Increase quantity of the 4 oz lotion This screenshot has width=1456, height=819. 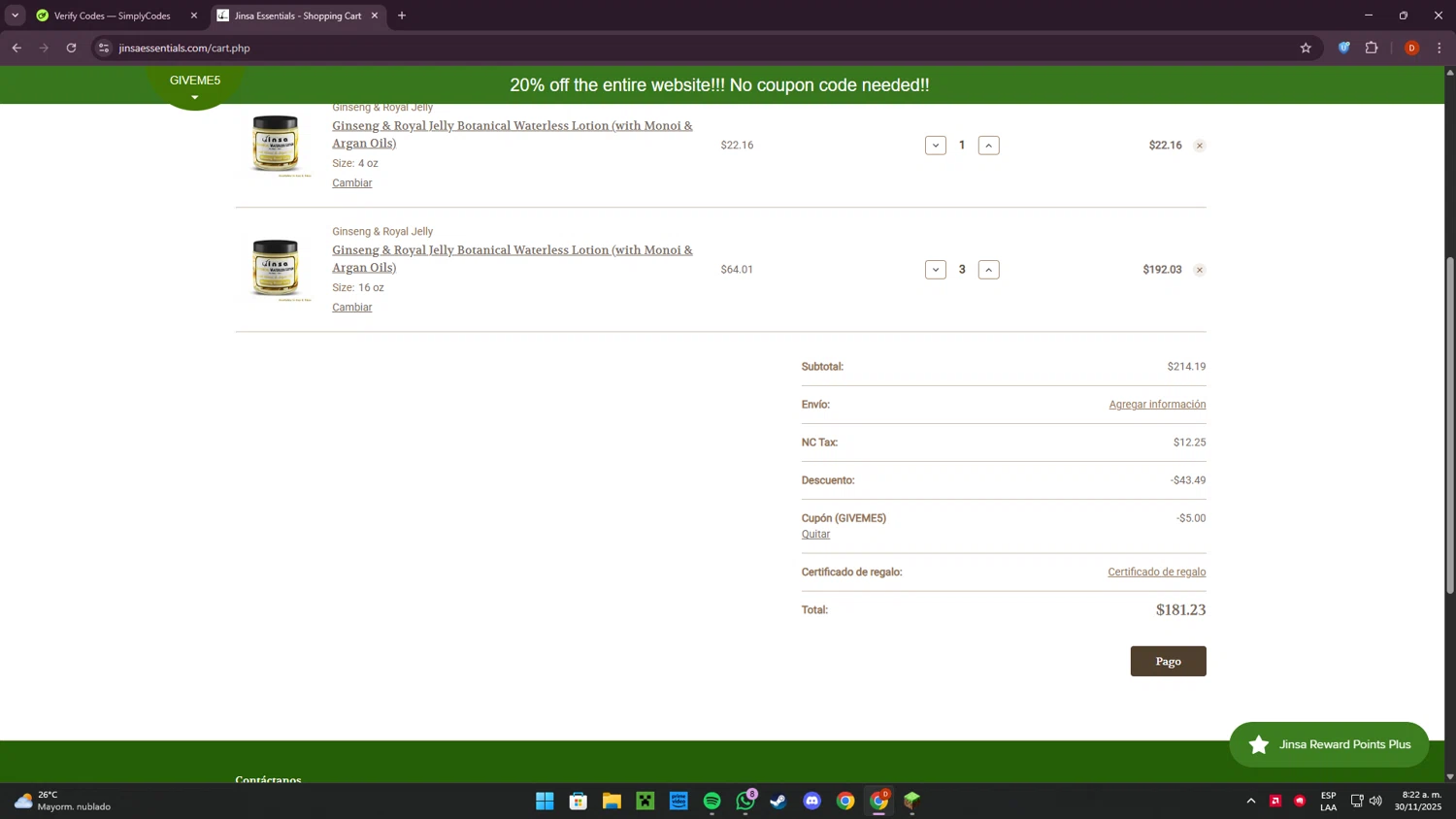pos(989,146)
